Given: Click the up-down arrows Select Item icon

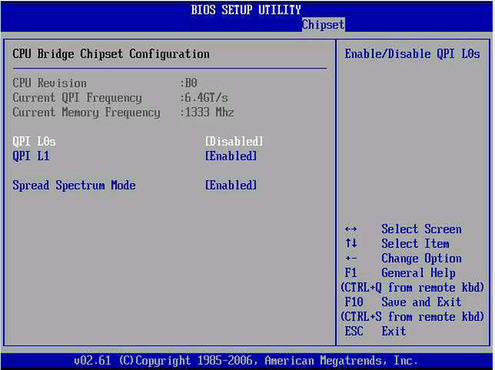Looking at the screenshot, I should (351, 243).
